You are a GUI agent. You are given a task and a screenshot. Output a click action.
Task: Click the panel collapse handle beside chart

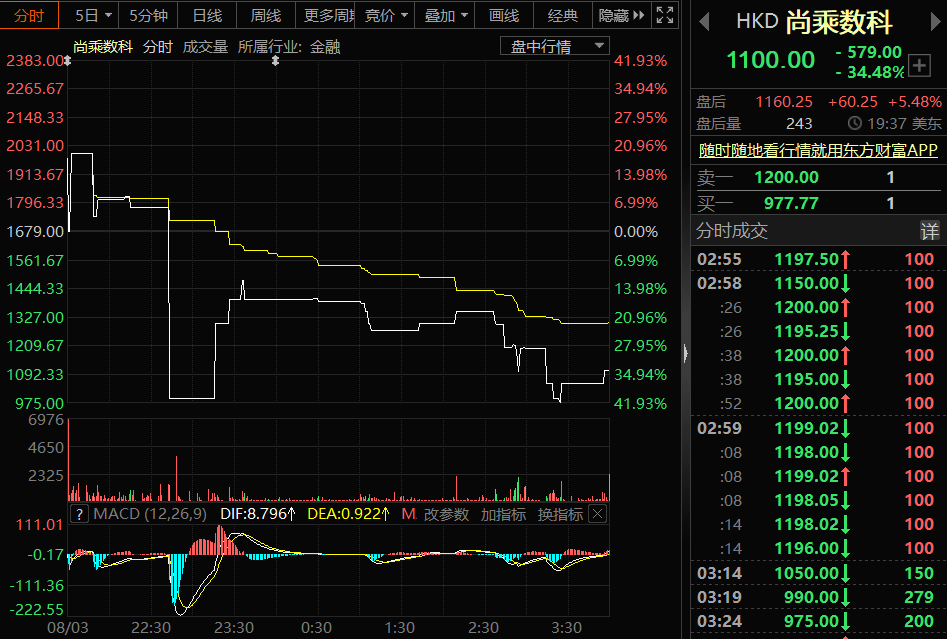tap(685, 352)
